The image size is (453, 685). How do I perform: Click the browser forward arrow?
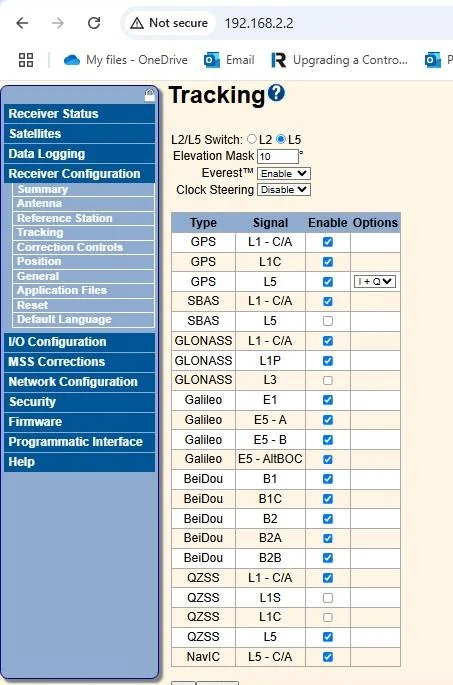coord(58,23)
